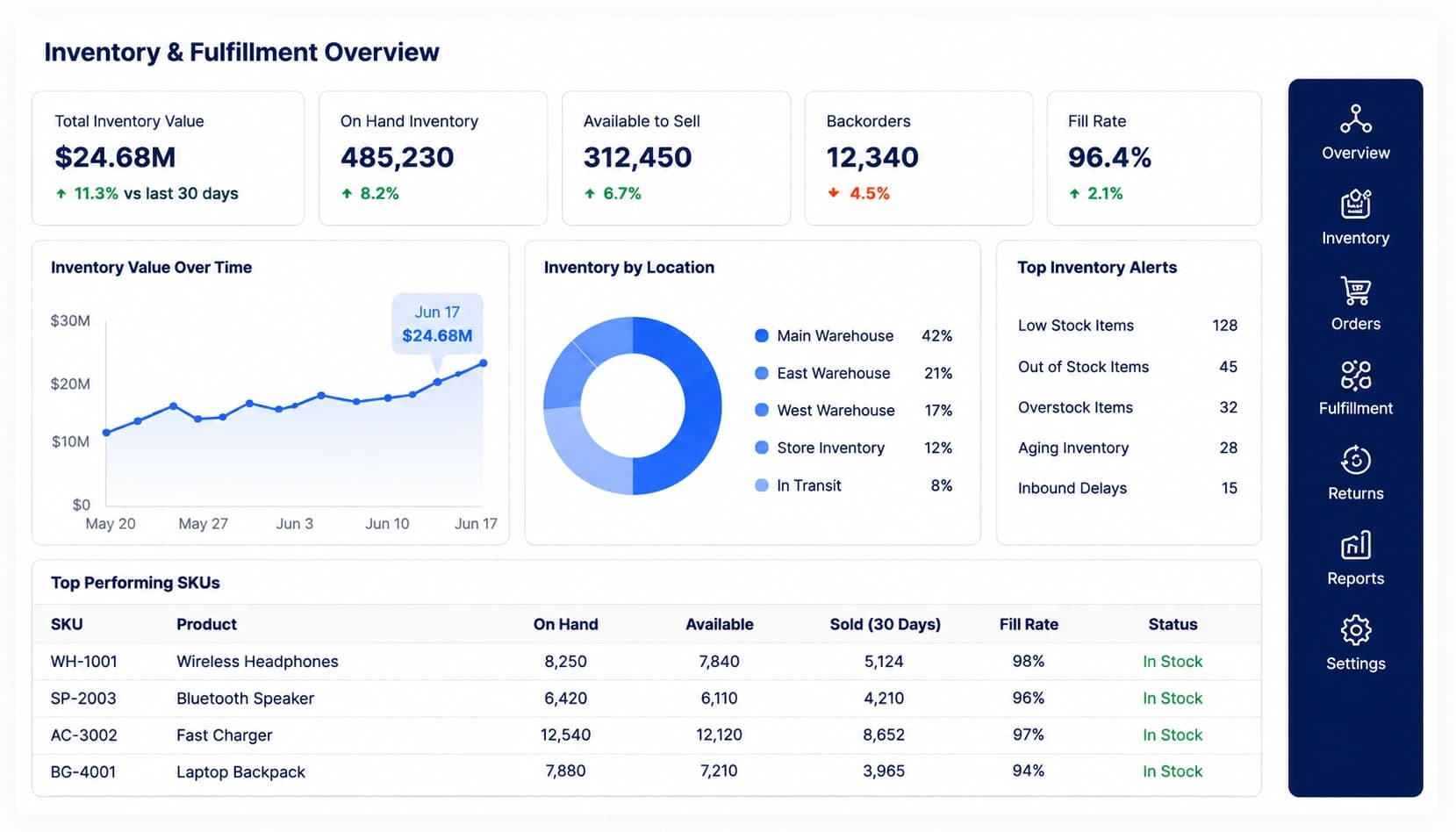Sort by Fill Rate column header

point(1029,624)
